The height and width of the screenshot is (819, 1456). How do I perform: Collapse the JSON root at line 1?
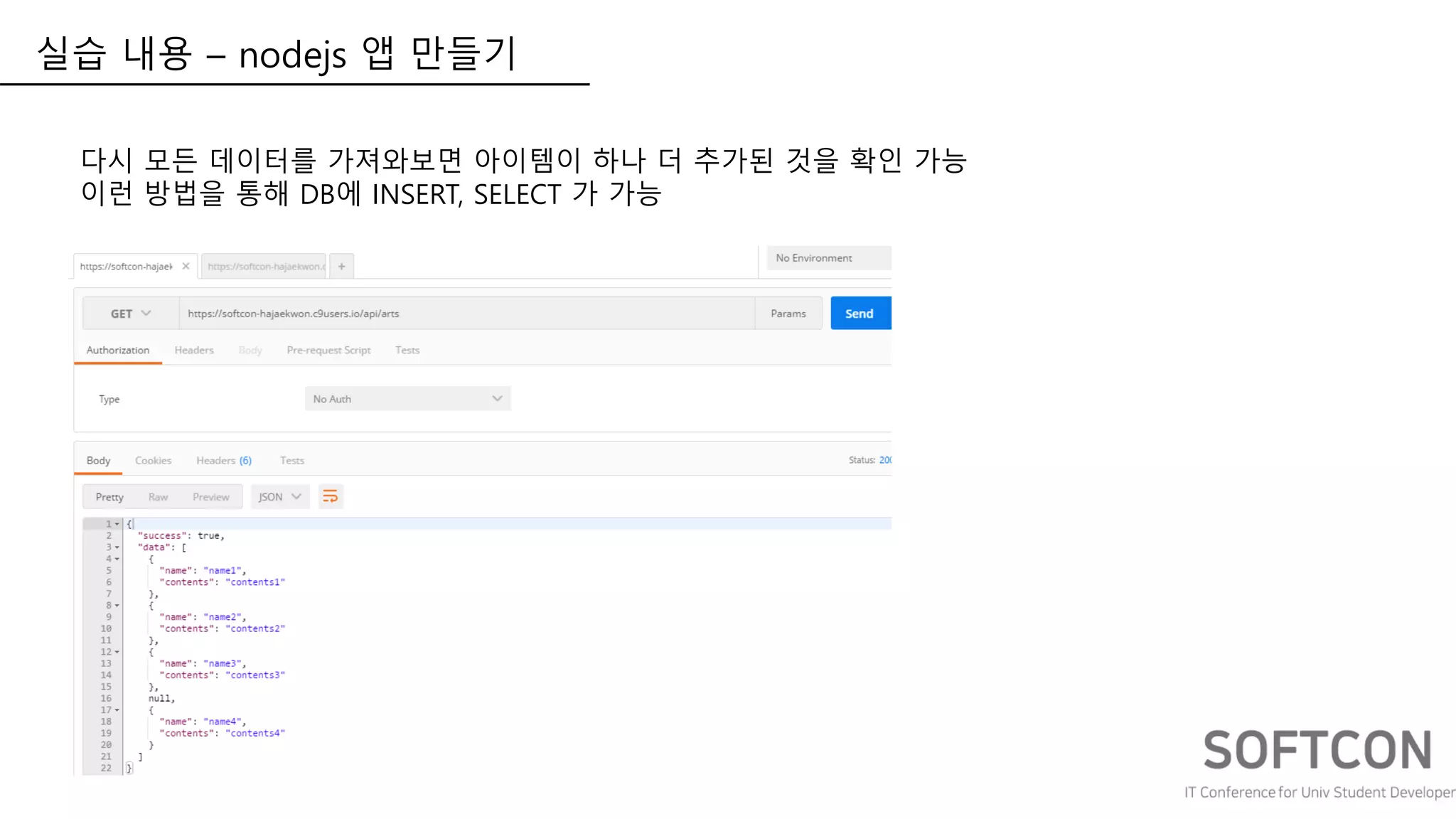pyautogui.click(x=117, y=524)
